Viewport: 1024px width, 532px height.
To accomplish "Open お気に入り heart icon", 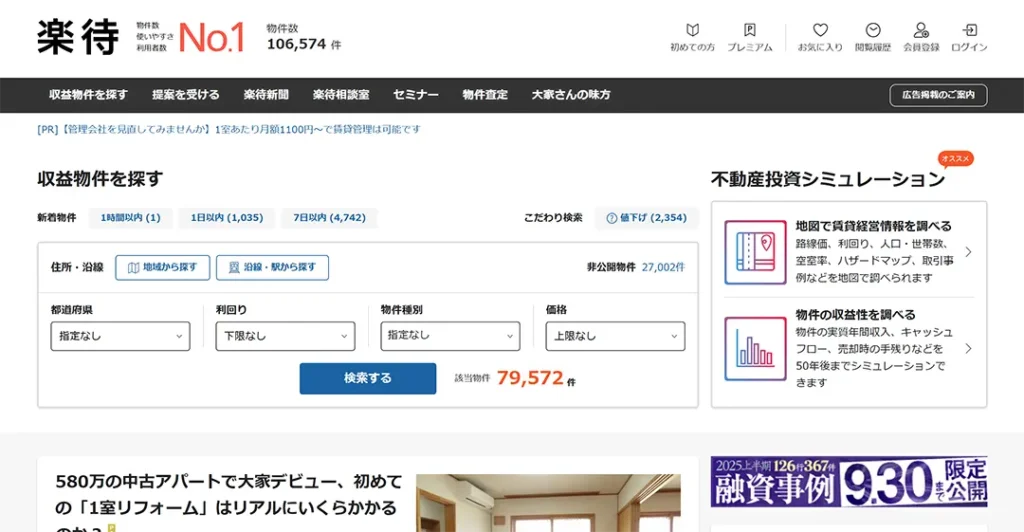I will (x=820, y=31).
